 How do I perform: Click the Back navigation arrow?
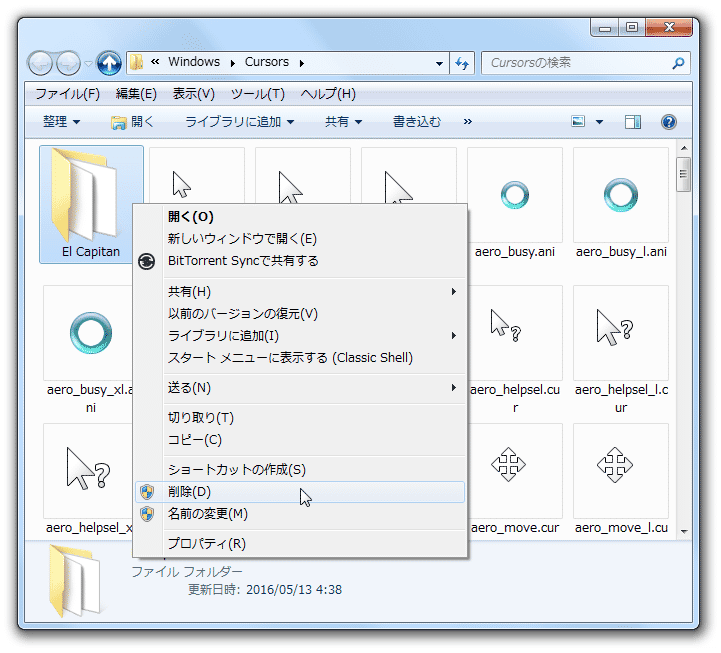(x=40, y=63)
